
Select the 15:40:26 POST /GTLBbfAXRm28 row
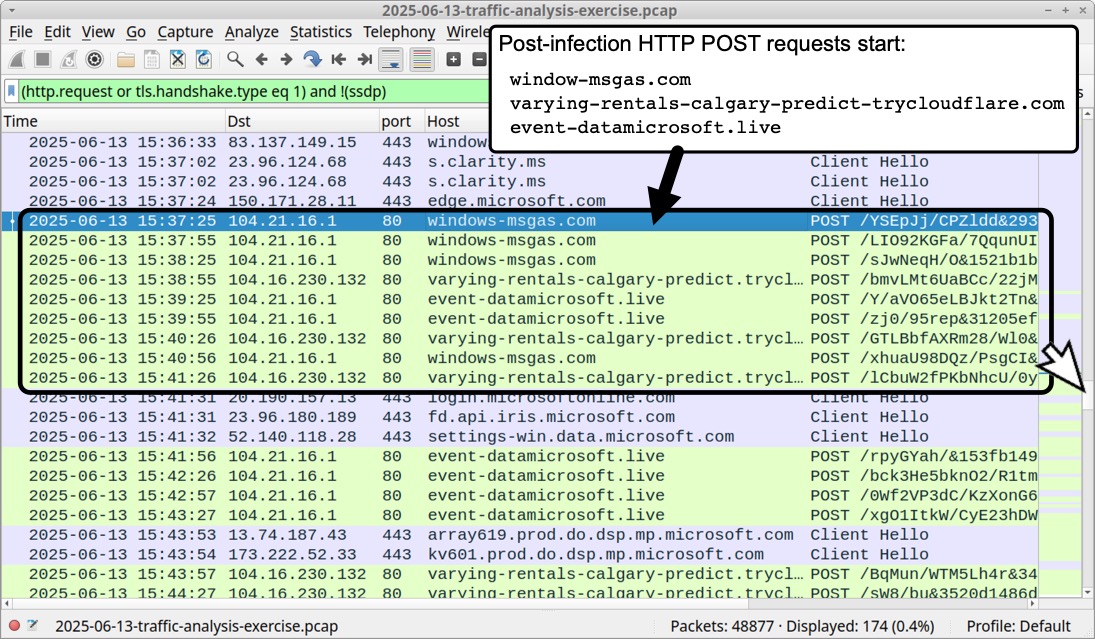coord(520,338)
